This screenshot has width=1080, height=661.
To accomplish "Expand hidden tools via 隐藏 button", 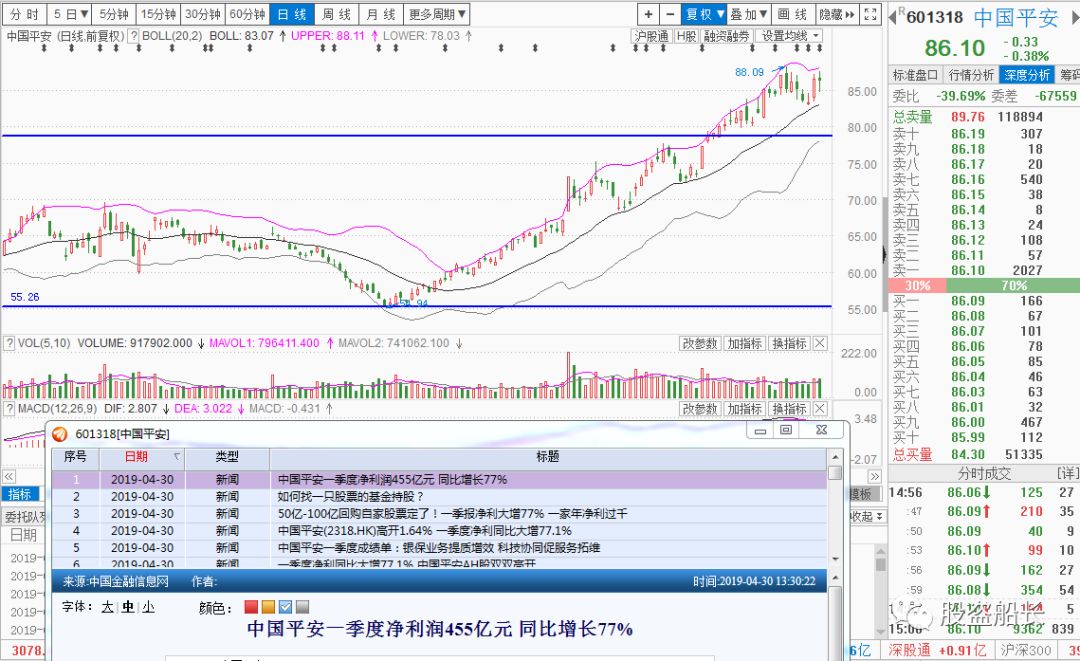I will click(x=836, y=14).
